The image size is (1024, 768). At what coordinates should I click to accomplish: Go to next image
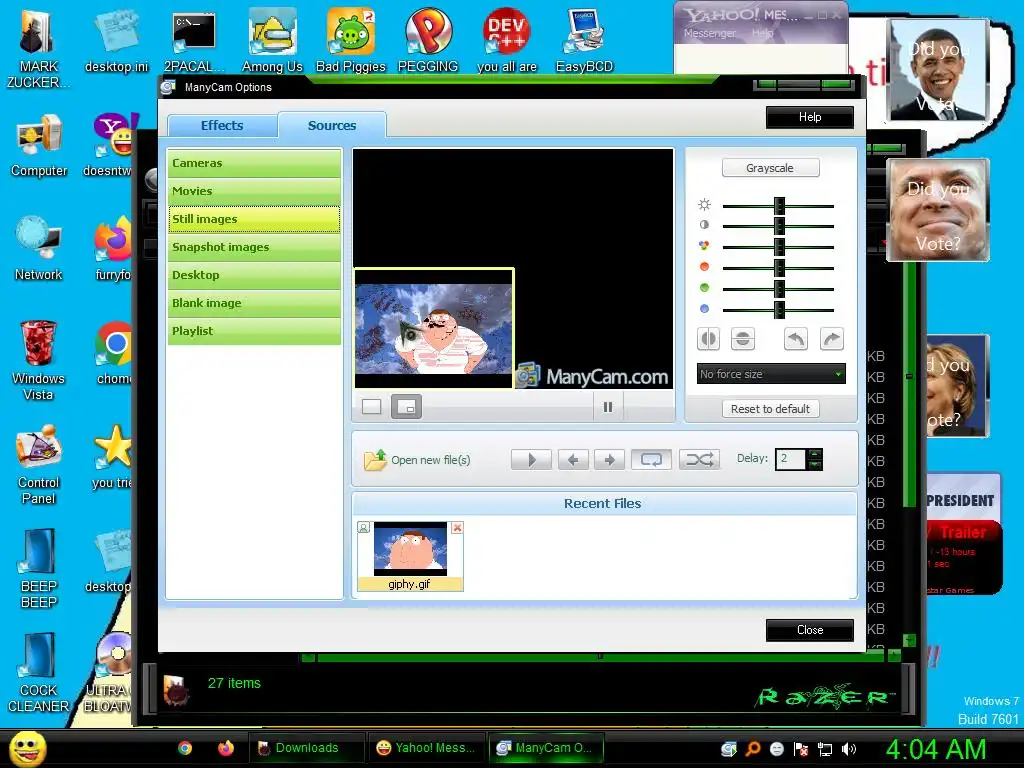609,460
